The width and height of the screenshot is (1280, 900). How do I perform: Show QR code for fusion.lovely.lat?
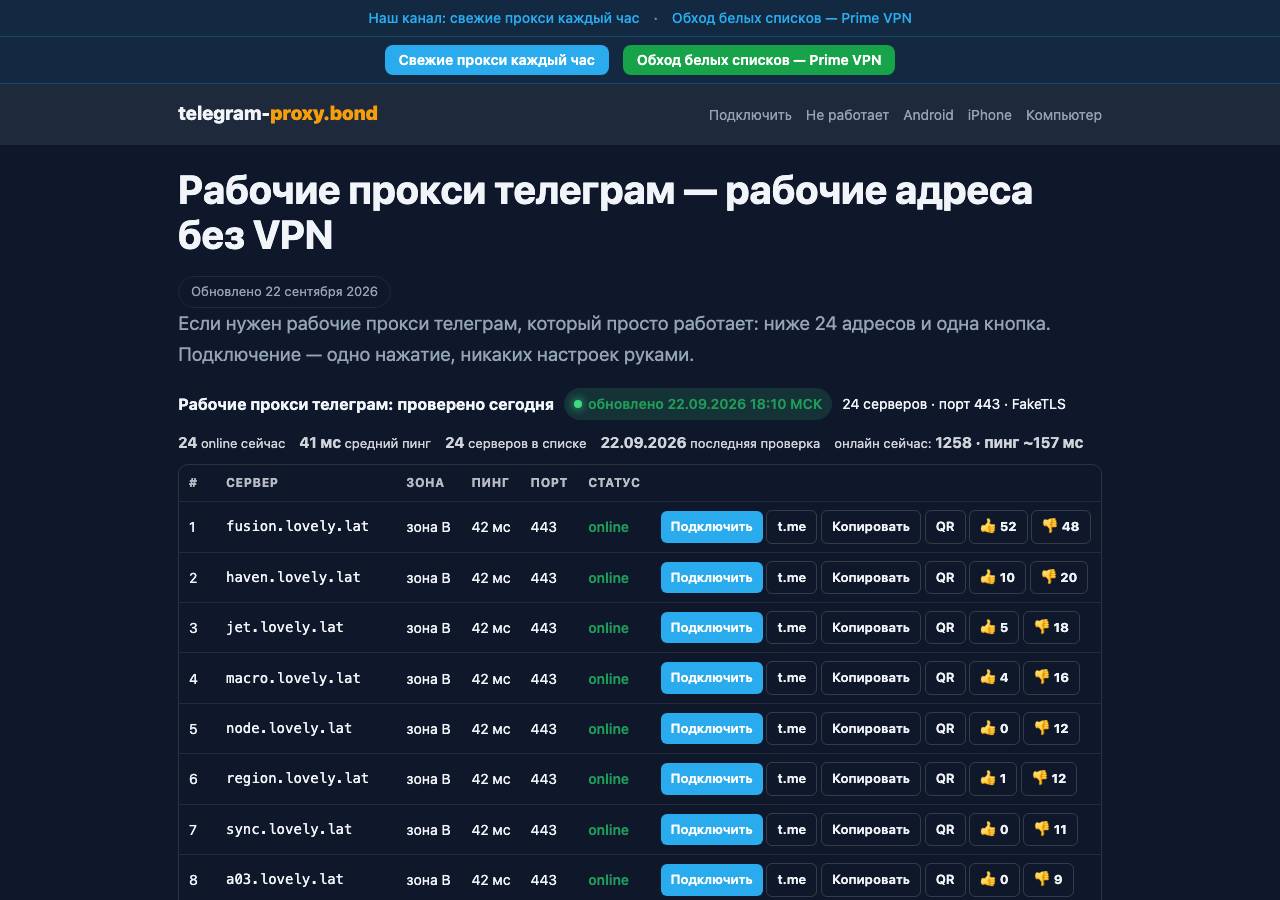coord(945,527)
